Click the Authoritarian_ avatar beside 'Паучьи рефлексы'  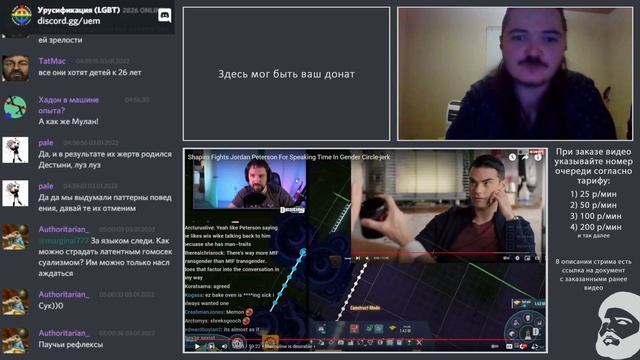[16, 340]
